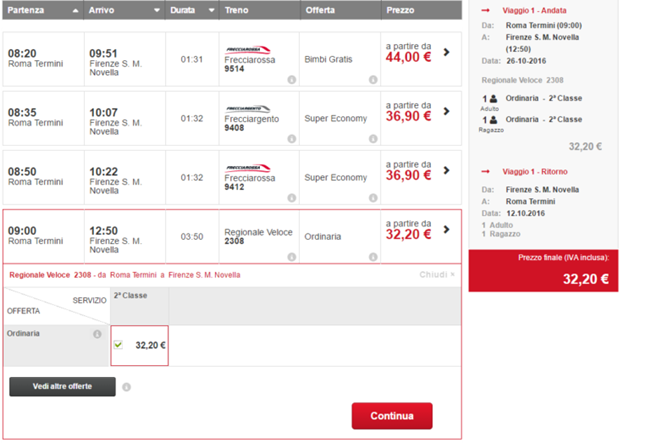Image resolution: width=650 pixels, height=443 pixels.
Task: Click the Continua button
Action: (x=391, y=415)
